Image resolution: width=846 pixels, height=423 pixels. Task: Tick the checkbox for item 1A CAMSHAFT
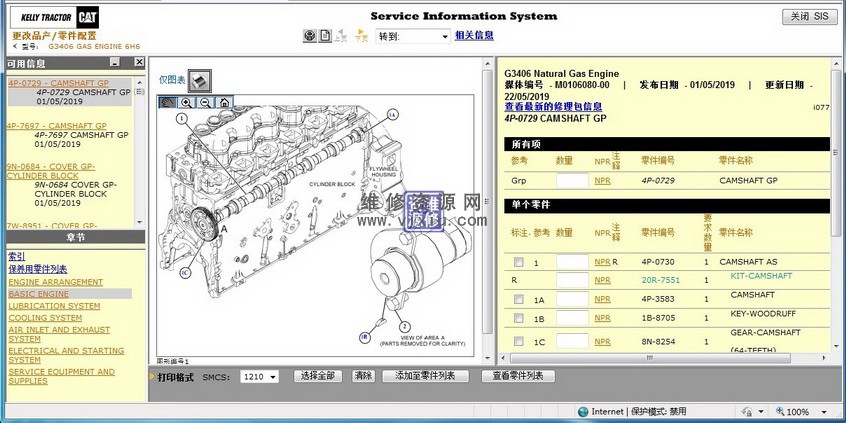[x=518, y=298]
